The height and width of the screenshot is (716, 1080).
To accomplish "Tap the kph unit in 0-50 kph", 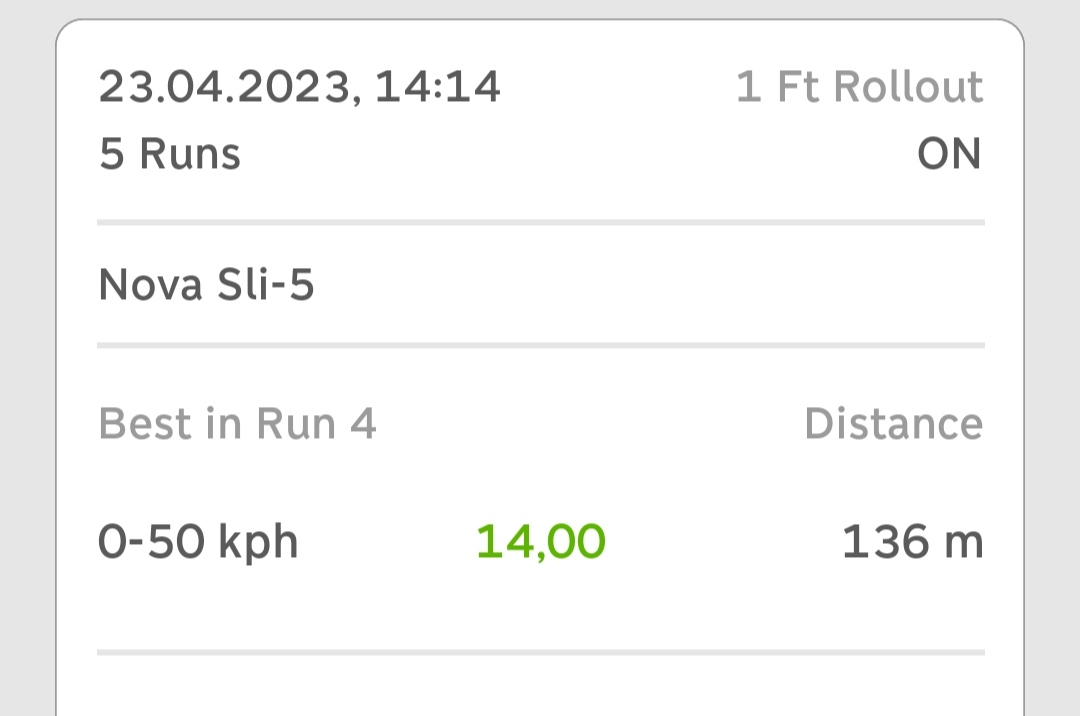I will click(x=258, y=542).
